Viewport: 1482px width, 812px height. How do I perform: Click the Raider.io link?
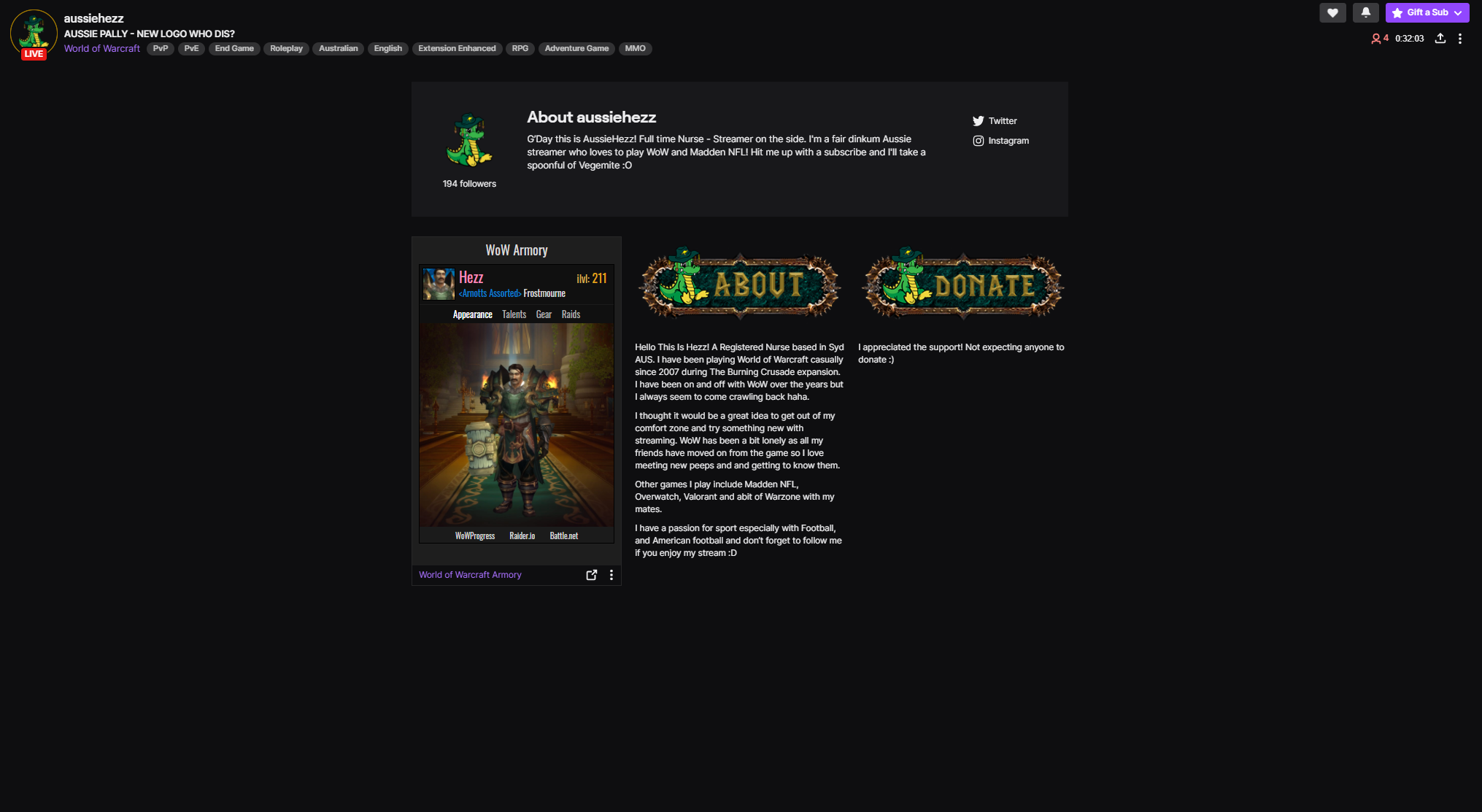(522, 536)
